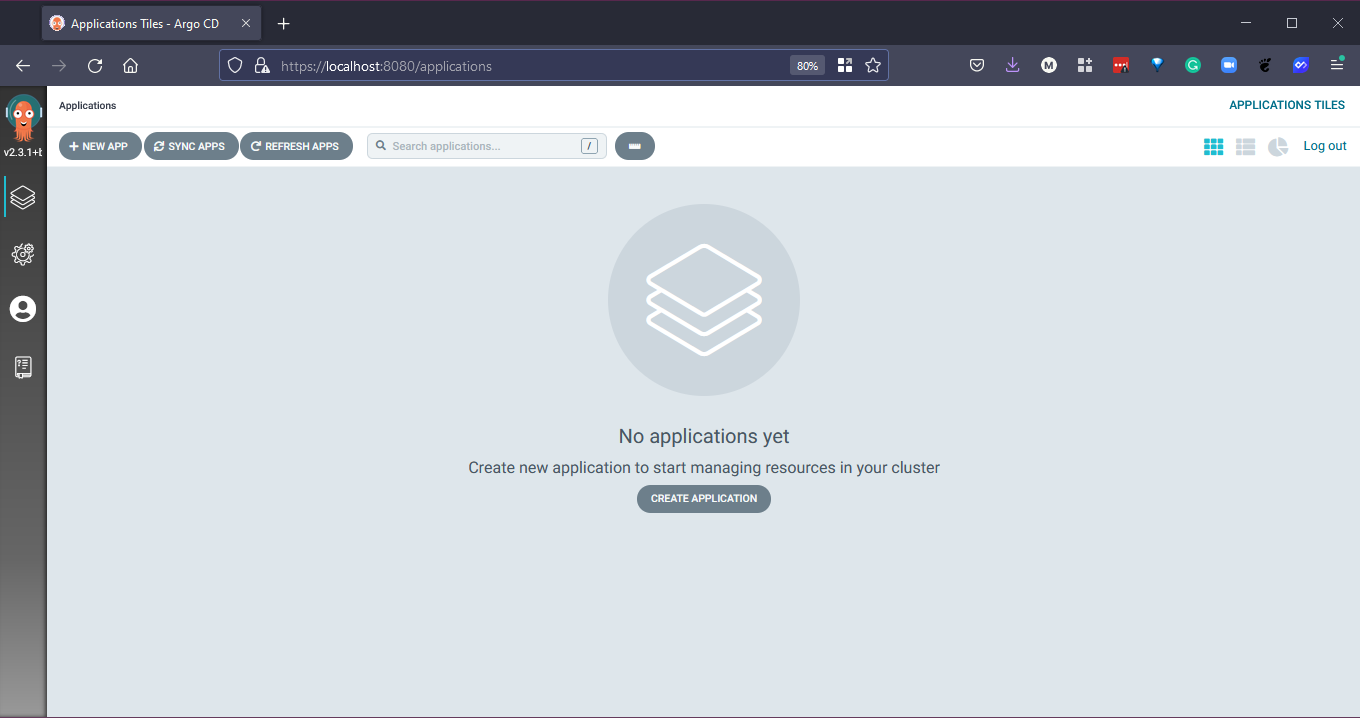Click the Argo CD octopus logo

pyautogui.click(x=23, y=118)
